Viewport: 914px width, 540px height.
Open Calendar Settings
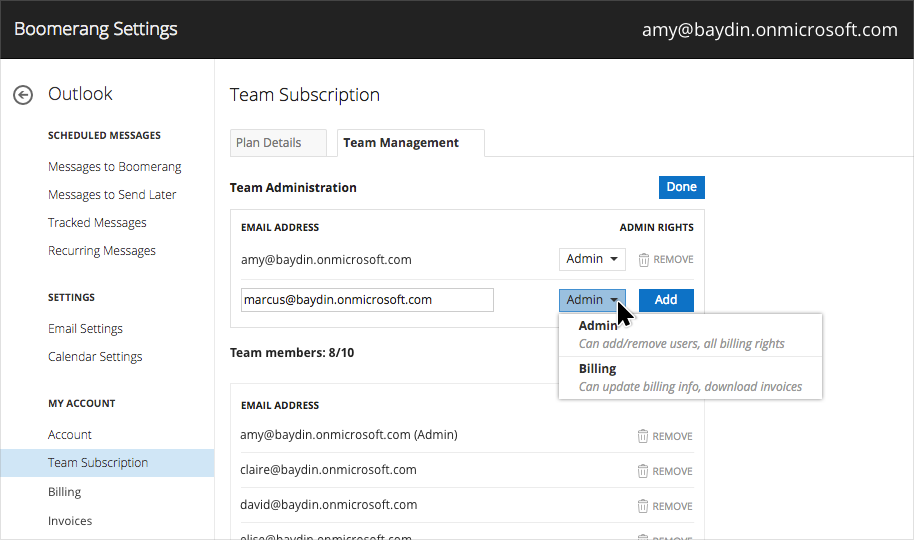pyautogui.click(x=95, y=357)
